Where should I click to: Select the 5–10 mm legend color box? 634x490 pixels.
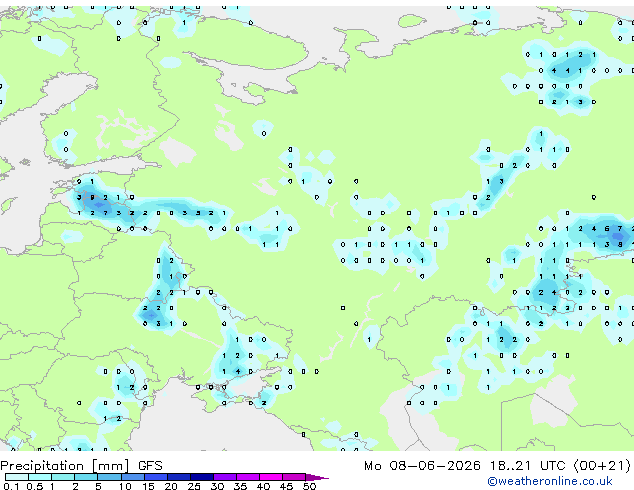(110, 477)
